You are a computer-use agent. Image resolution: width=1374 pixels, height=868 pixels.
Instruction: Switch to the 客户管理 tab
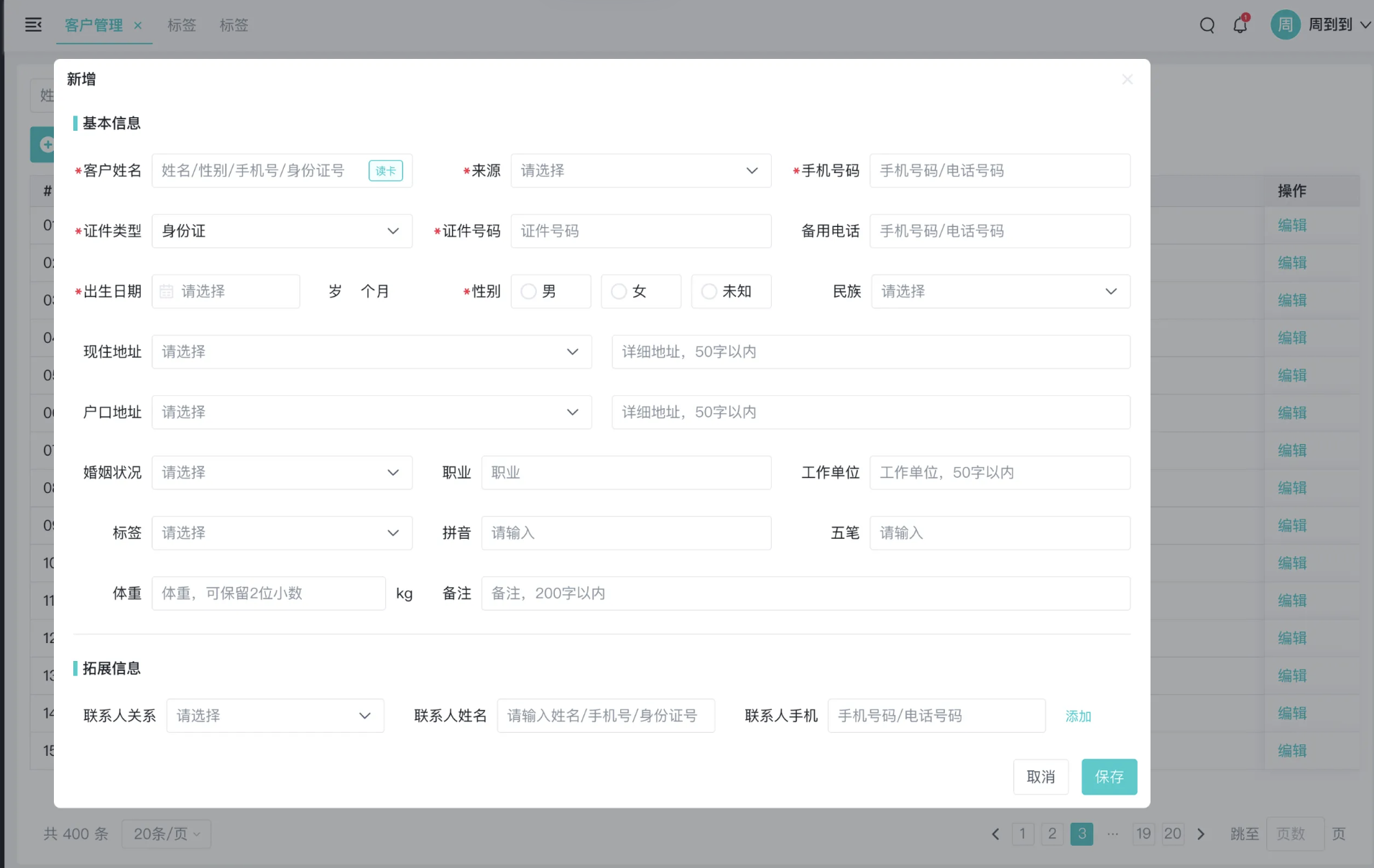click(x=93, y=25)
